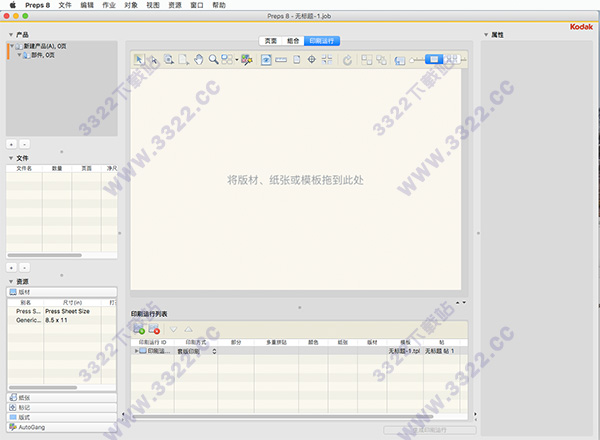
Task: Click the move down triangle in press run list
Action: 173,329
